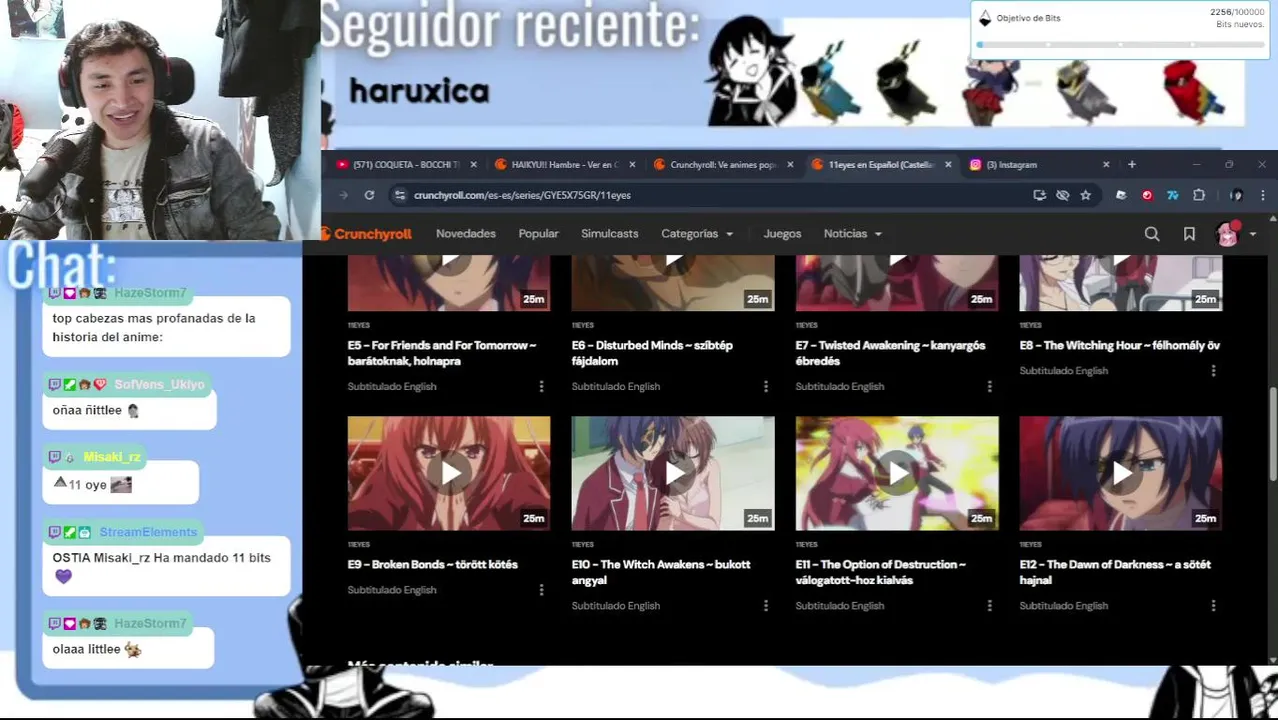
Task: Open Simulcasts menu item
Action: point(609,234)
